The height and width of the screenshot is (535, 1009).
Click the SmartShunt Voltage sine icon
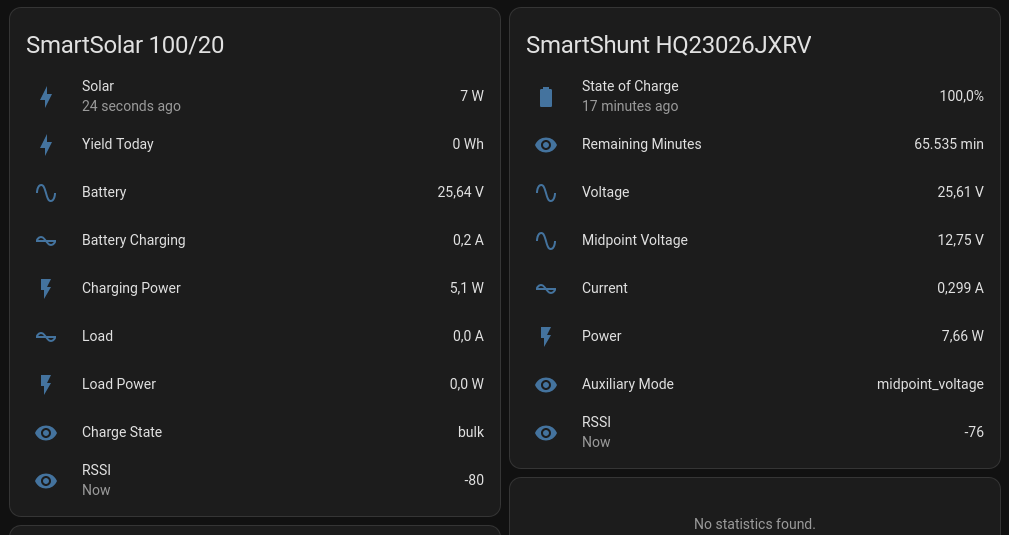tap(546, 192)
